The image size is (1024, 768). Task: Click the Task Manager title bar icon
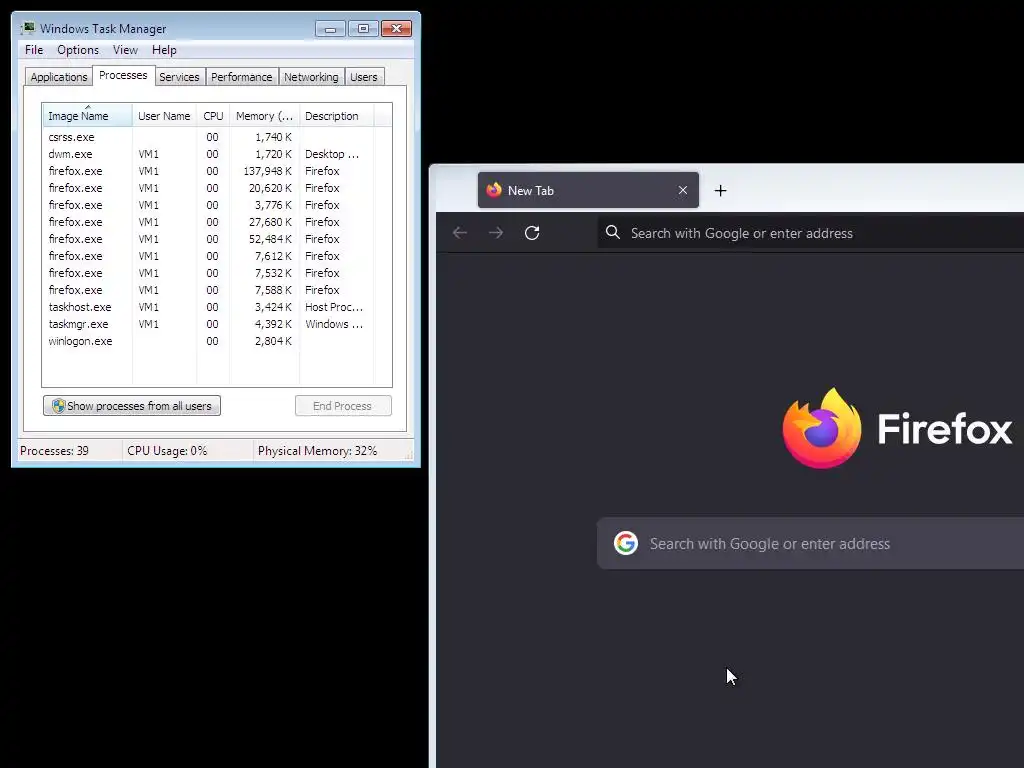point(27,28)
